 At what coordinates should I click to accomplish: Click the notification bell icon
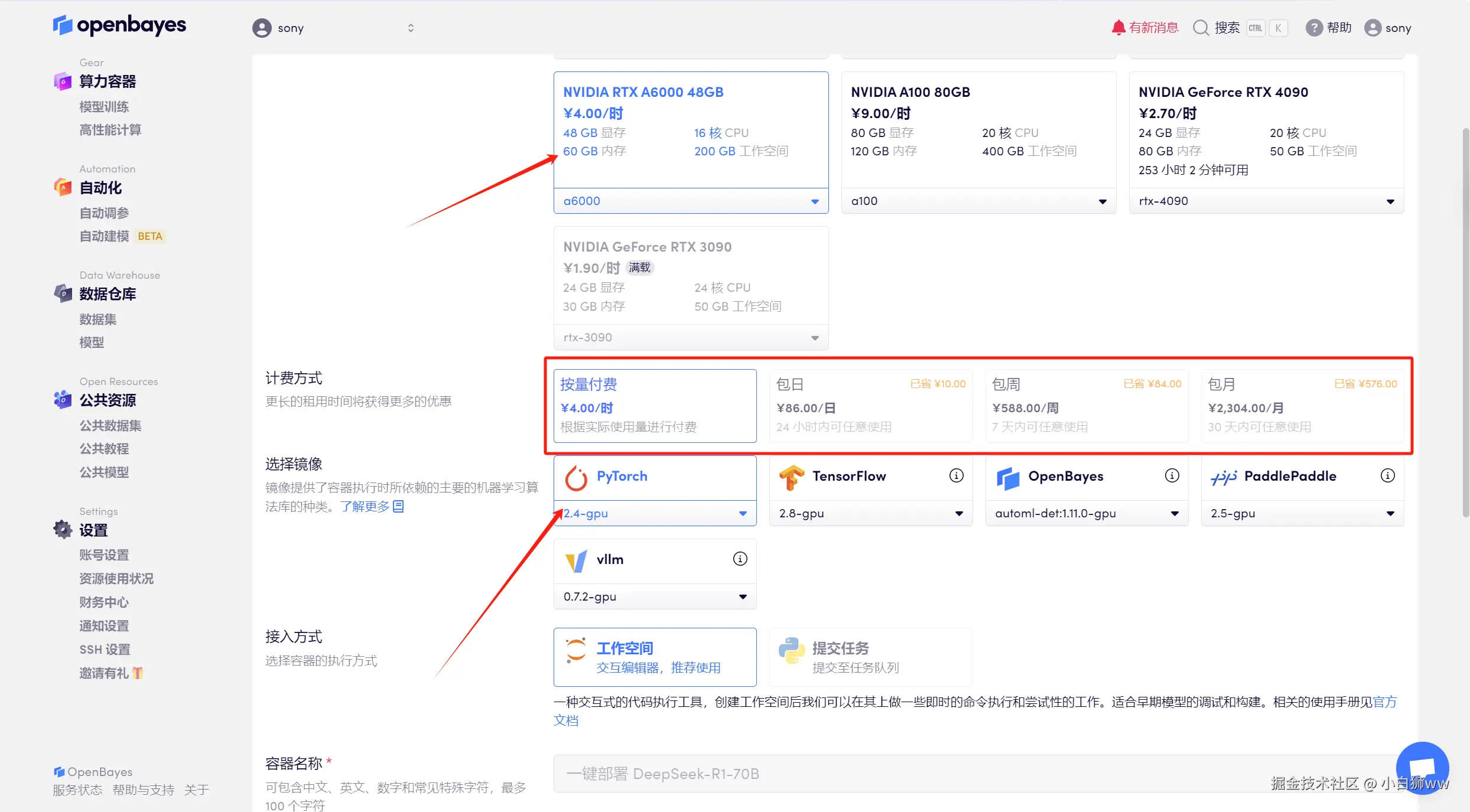pos(1118,28)
